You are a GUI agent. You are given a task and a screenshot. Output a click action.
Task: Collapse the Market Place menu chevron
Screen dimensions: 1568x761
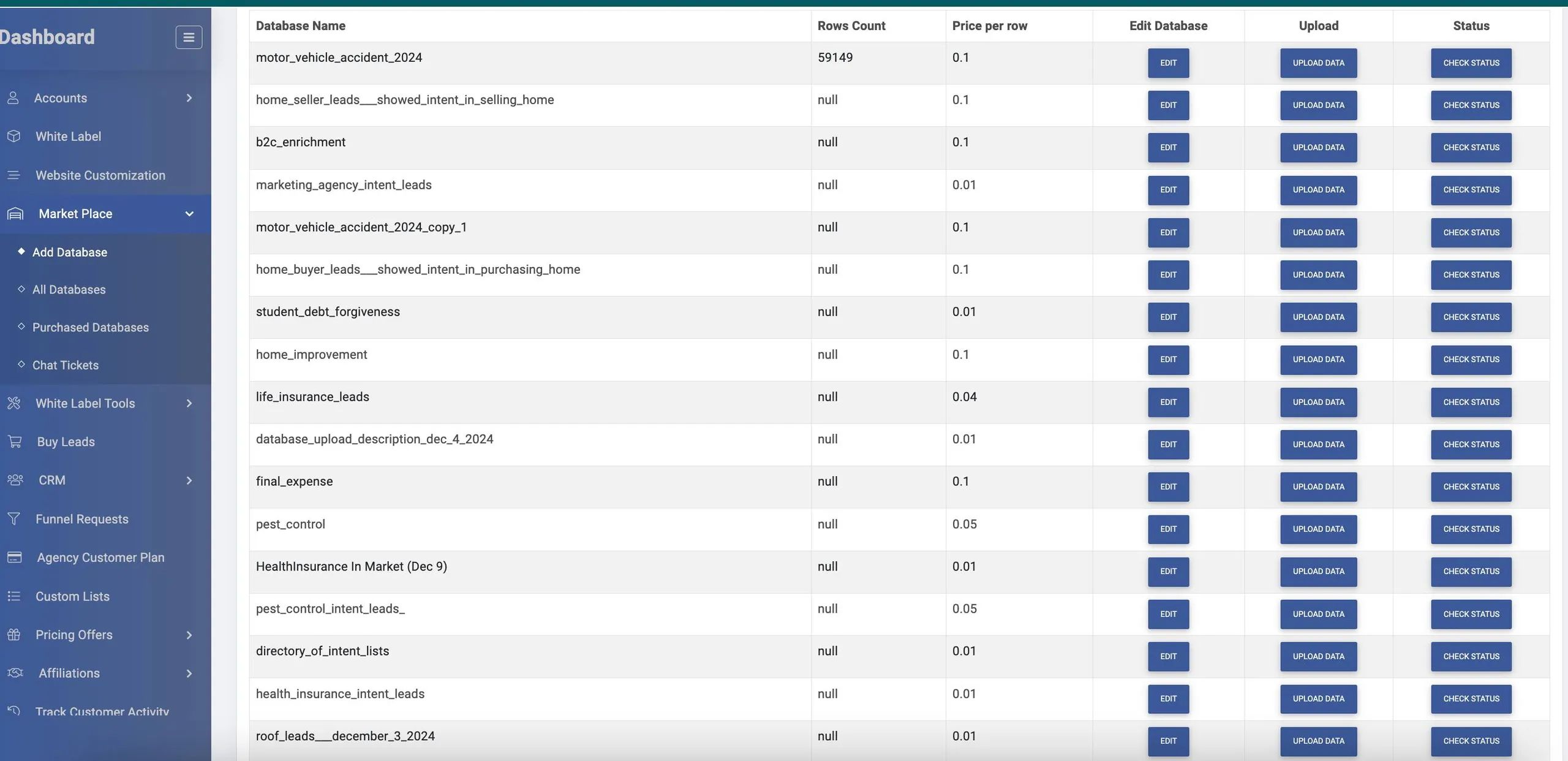[x=189, y=214]
